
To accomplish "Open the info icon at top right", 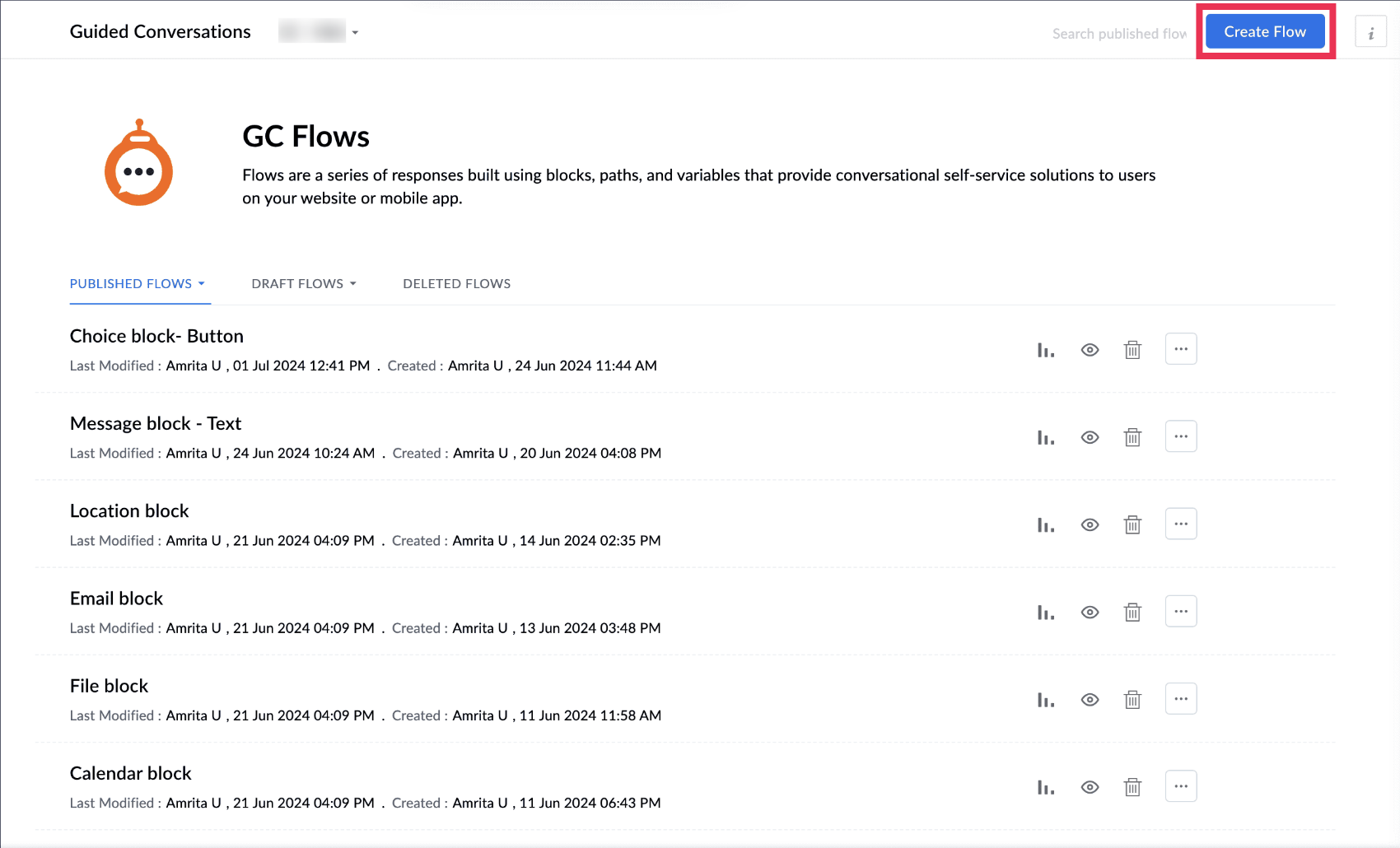I will [x=1370, y=33].
